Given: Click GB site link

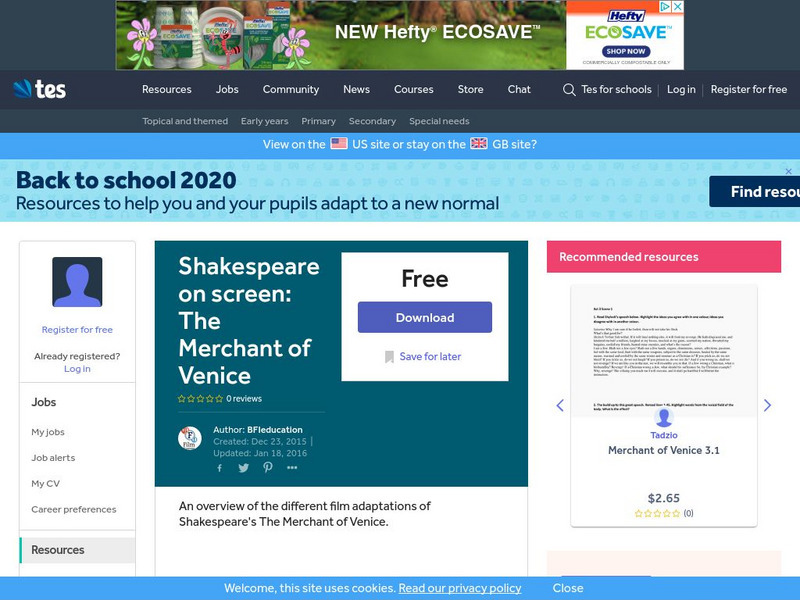Looking at the screenshot, I should (511, 144).
